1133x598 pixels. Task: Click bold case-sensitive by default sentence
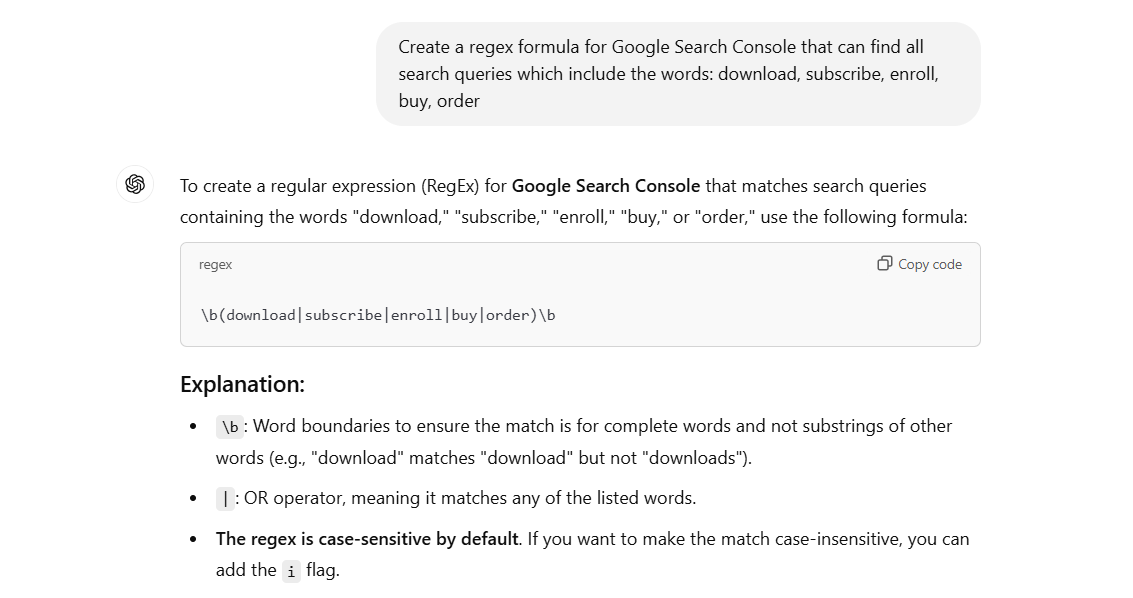tap(367, 539)
